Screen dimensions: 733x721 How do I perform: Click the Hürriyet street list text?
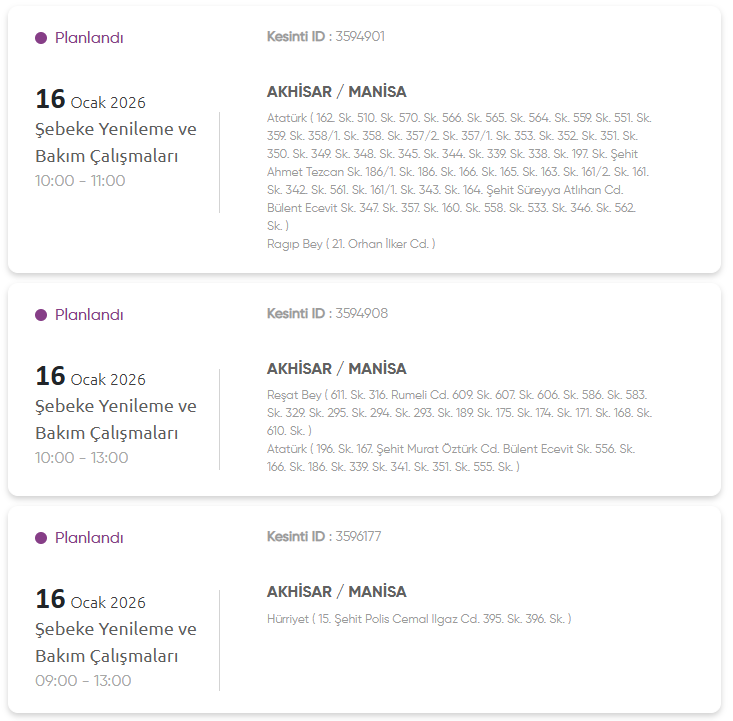(x=419, y=619)
